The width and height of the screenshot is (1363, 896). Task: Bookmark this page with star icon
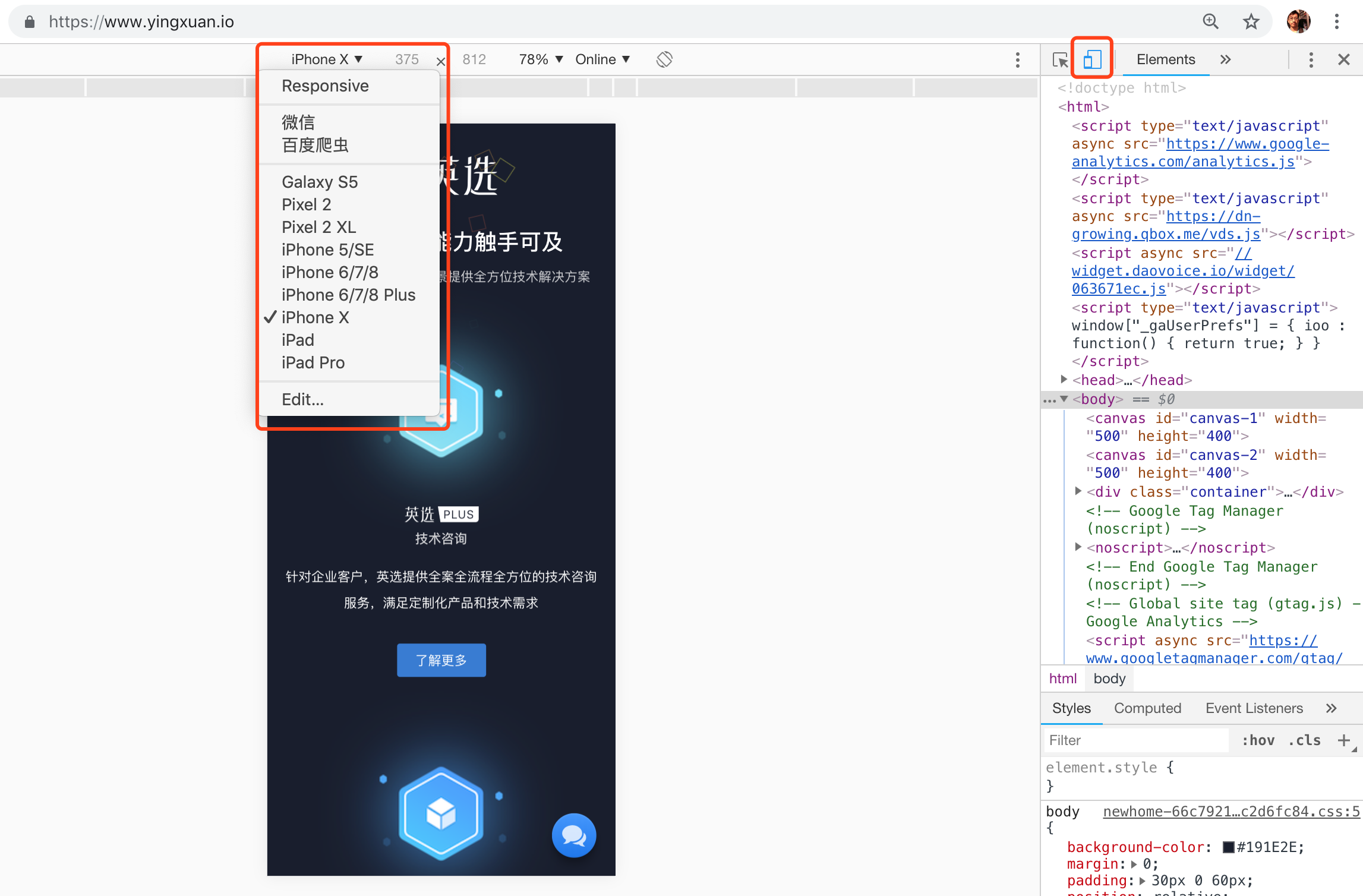(1251, 21)
